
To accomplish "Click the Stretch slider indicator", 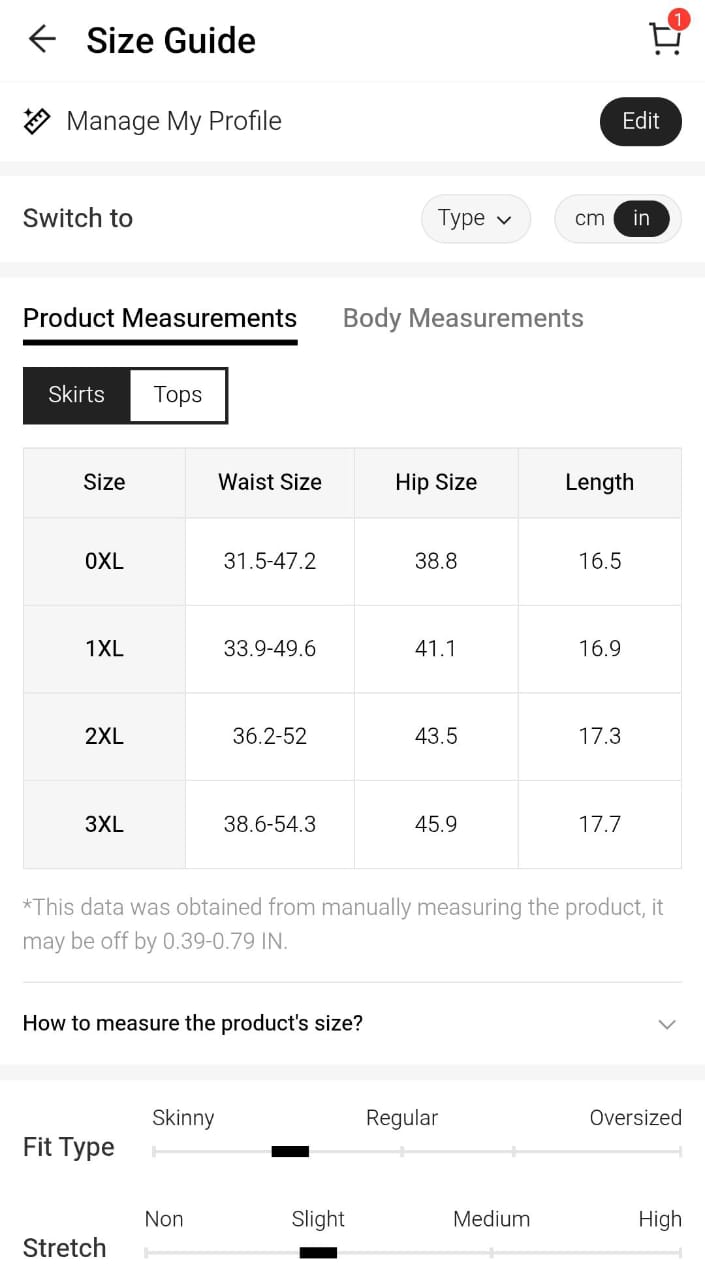I will coord(318,1253).
